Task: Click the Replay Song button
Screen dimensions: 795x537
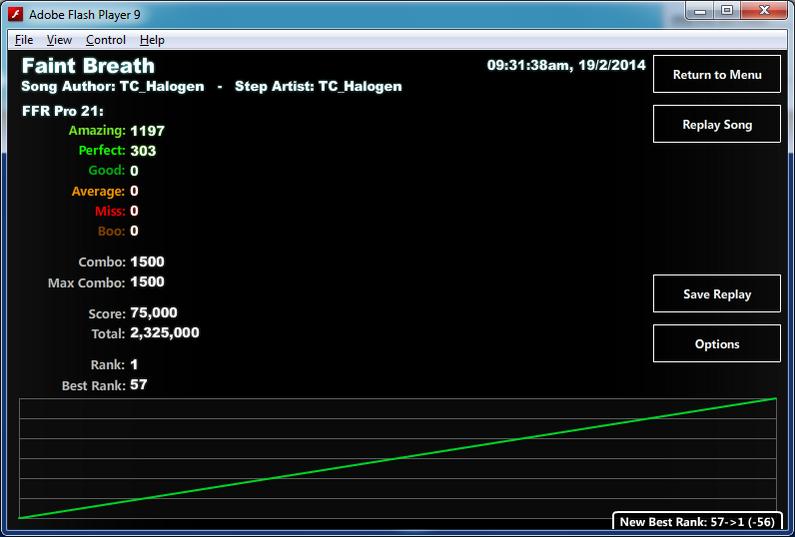Action: (x=716, y=124)
